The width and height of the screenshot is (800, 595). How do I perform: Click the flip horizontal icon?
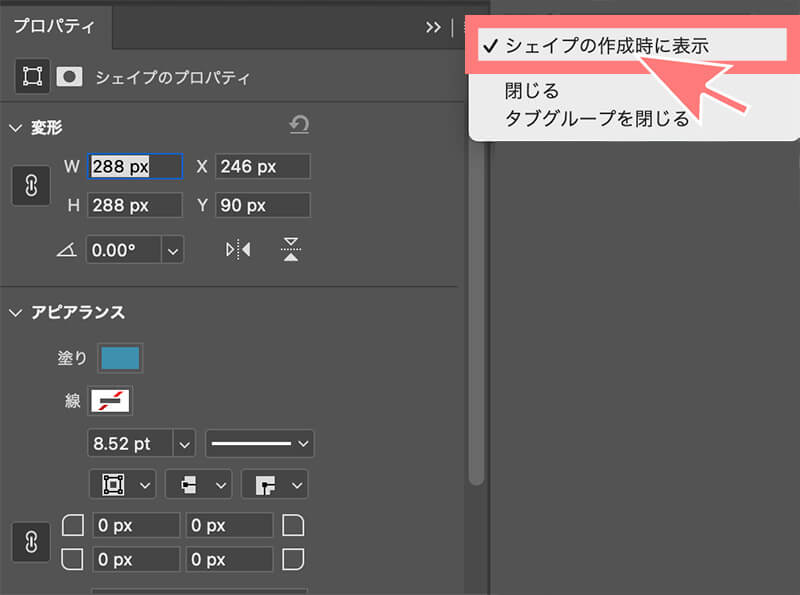coord(238,250)
